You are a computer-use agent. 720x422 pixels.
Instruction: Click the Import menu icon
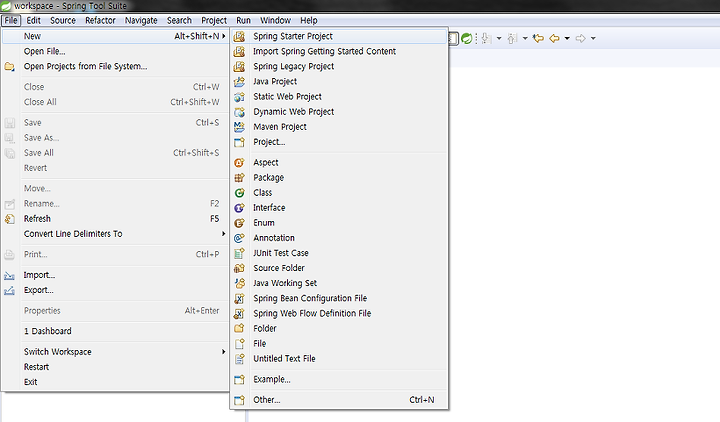[x=9, y=276]
